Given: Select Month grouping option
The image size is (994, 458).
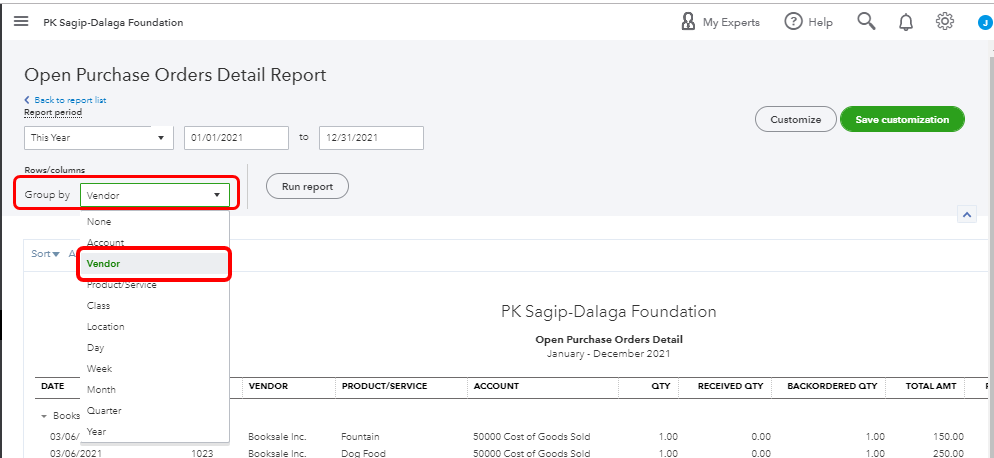Looking at the screenshot, I should (101, 390).
